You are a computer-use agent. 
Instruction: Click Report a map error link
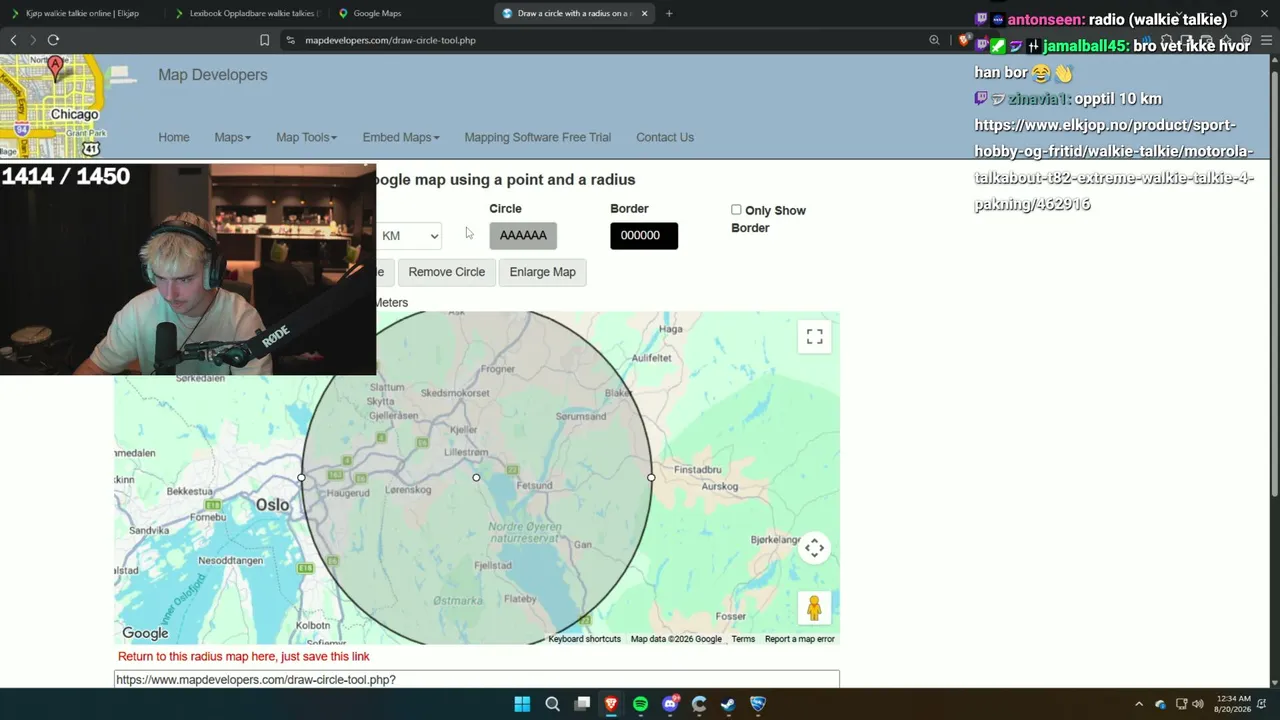[799, 639]
